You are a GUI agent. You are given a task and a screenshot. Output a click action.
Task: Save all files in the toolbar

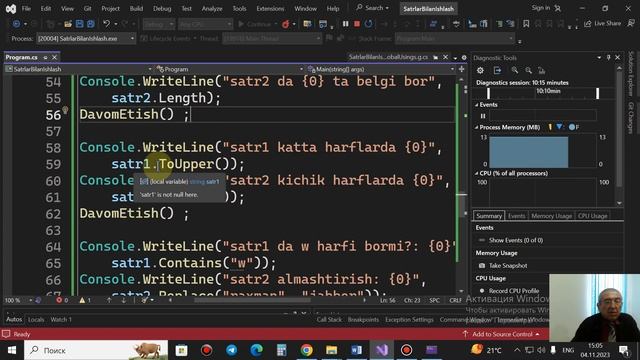[91, 24]
